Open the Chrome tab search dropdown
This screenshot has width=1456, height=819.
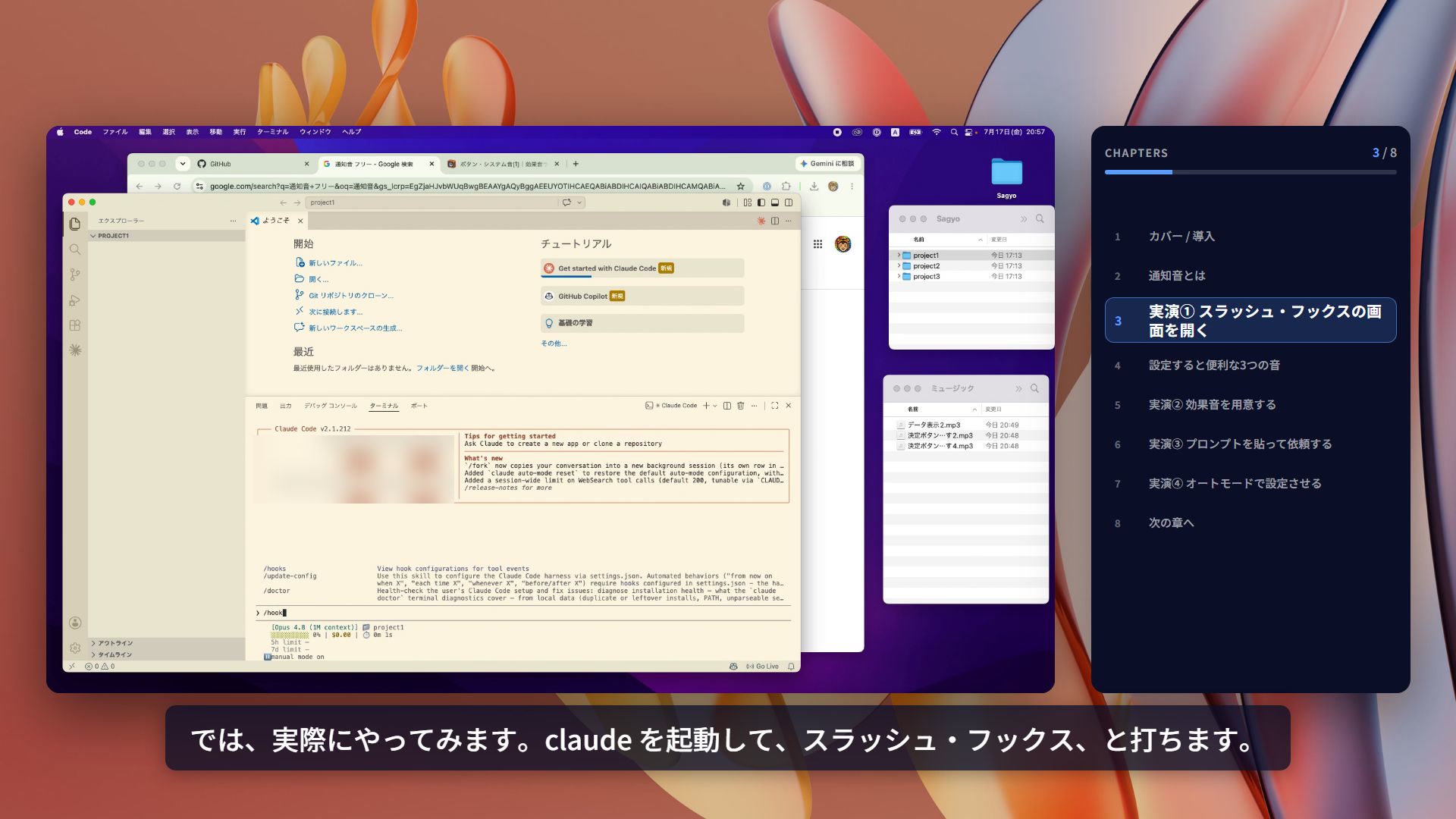pyautogui.click(x=182, y=164)
